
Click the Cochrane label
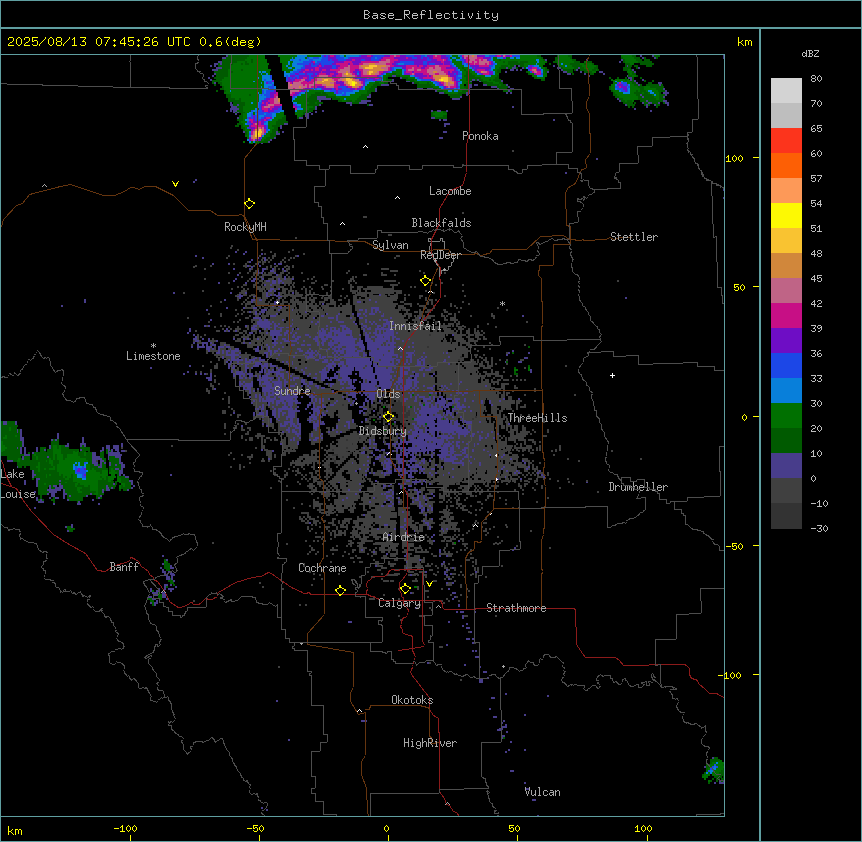(322, 568)
